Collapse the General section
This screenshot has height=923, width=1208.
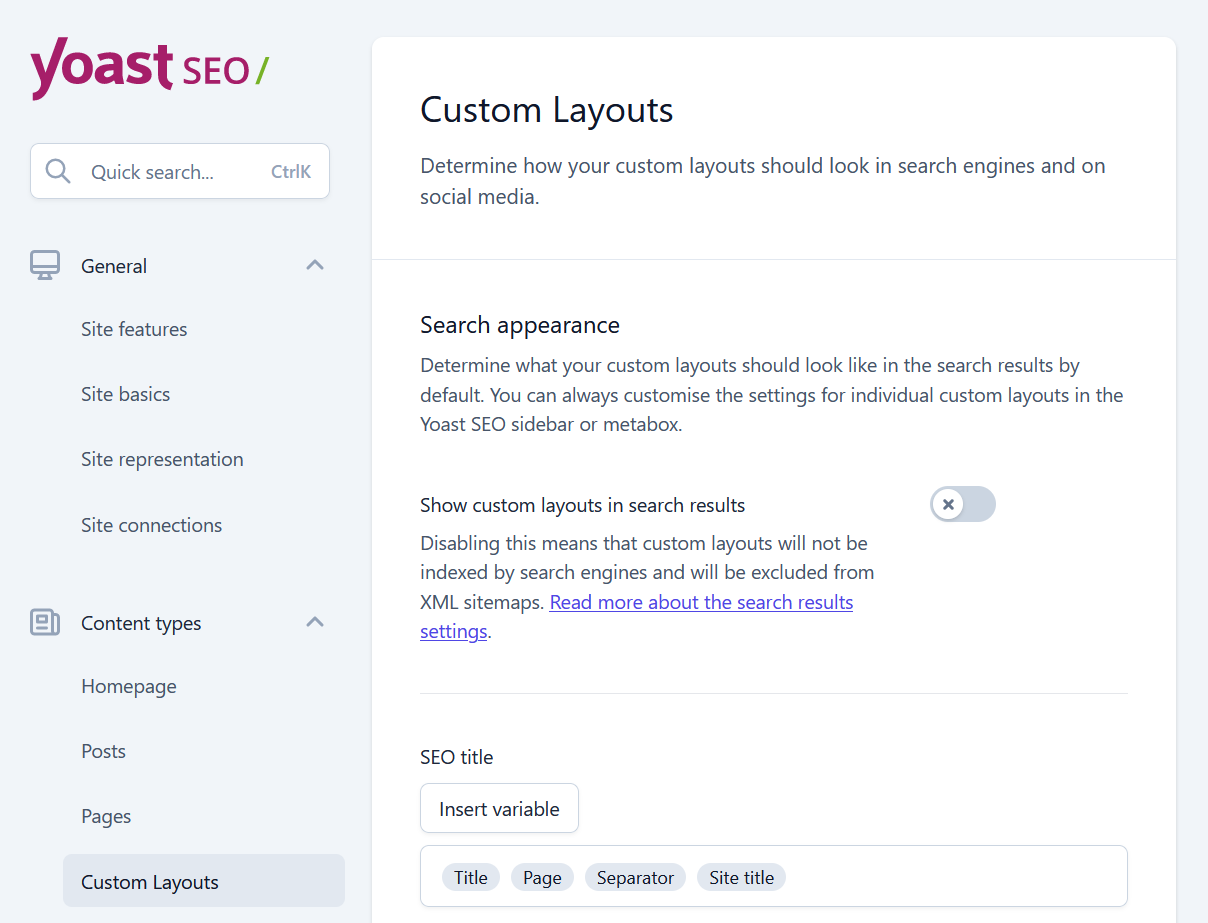click(x=315, y=264)
